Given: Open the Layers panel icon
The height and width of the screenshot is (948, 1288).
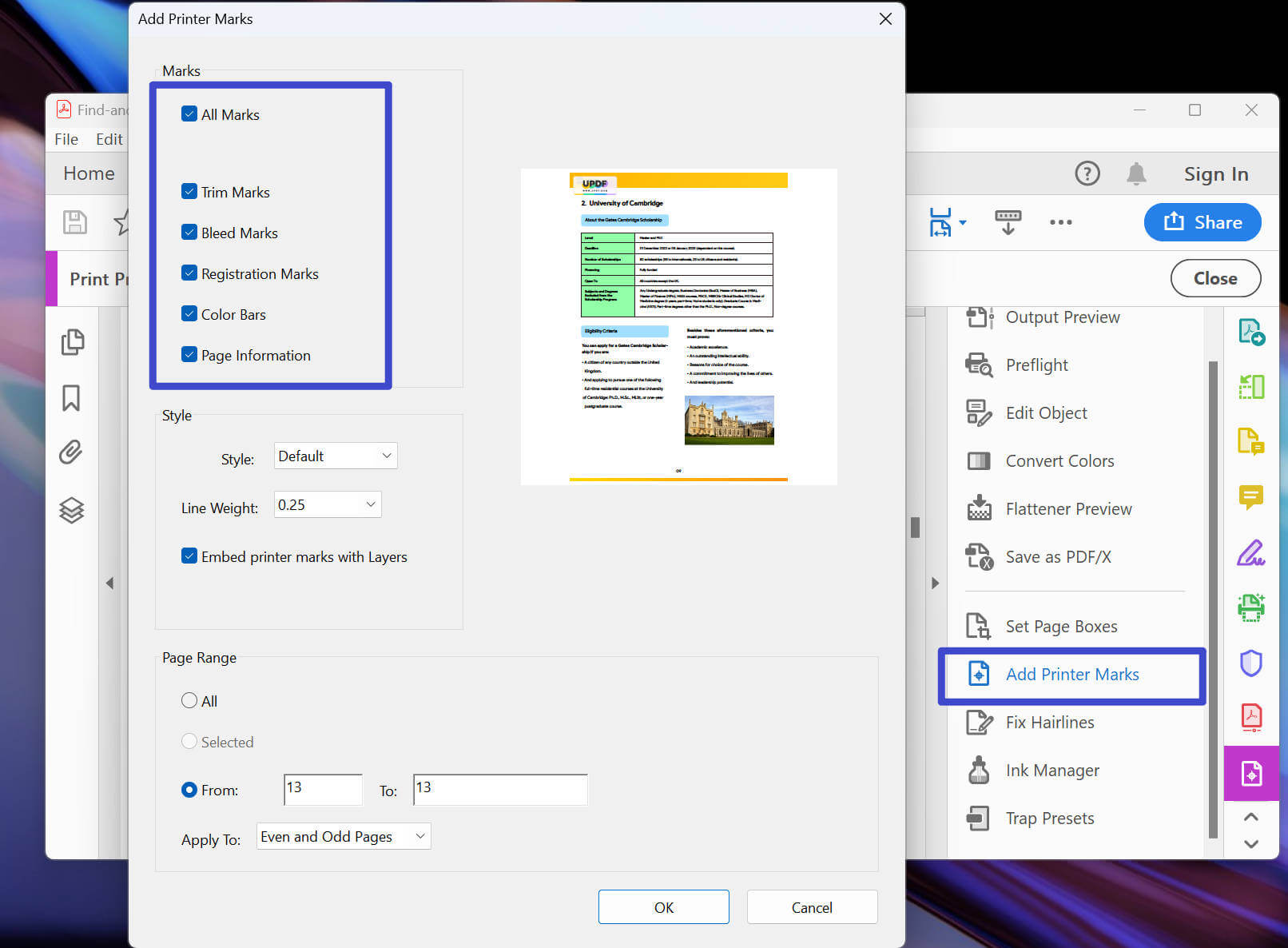Looking at the screenshot, I should pos(73,510).
